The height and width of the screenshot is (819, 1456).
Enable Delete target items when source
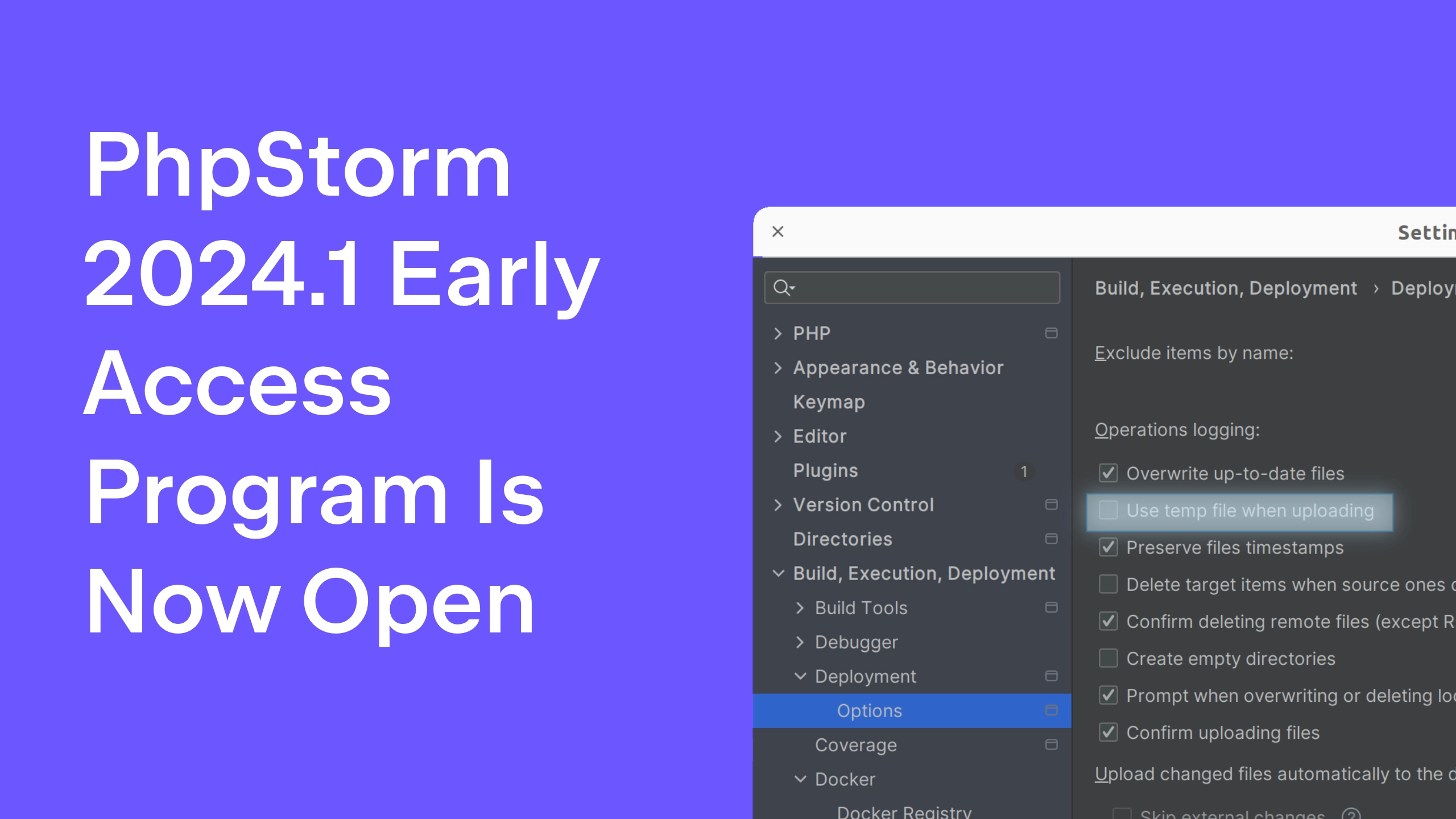tap(1108, 585)
